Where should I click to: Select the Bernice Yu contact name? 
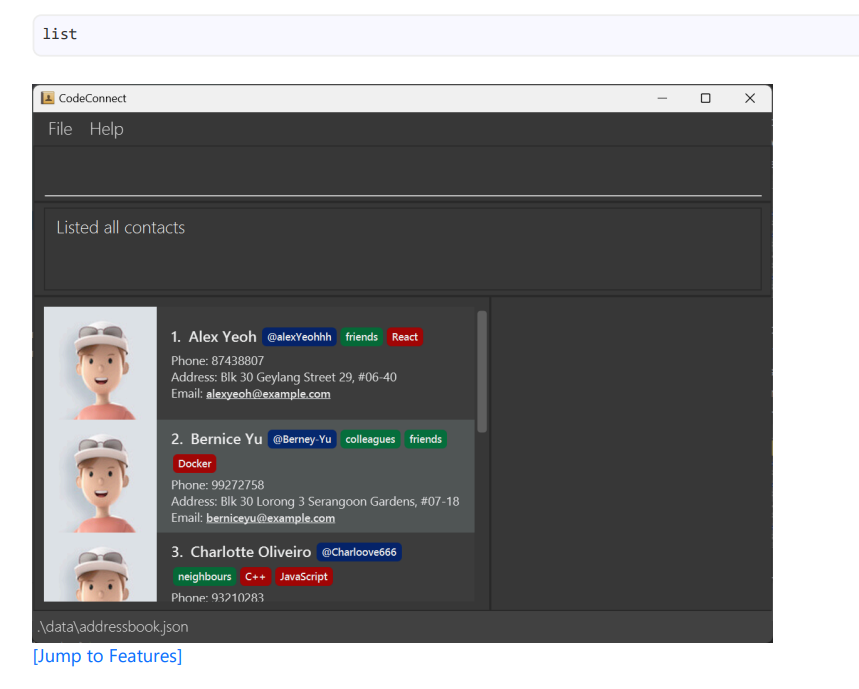226,439
